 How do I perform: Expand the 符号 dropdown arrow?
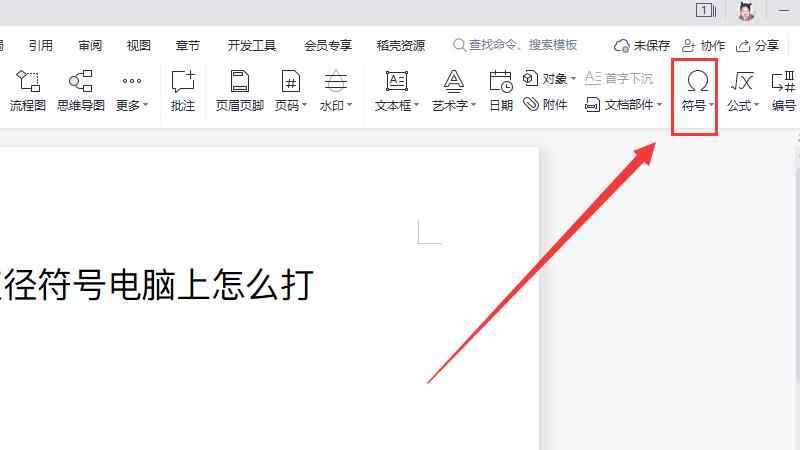point(711,105)
